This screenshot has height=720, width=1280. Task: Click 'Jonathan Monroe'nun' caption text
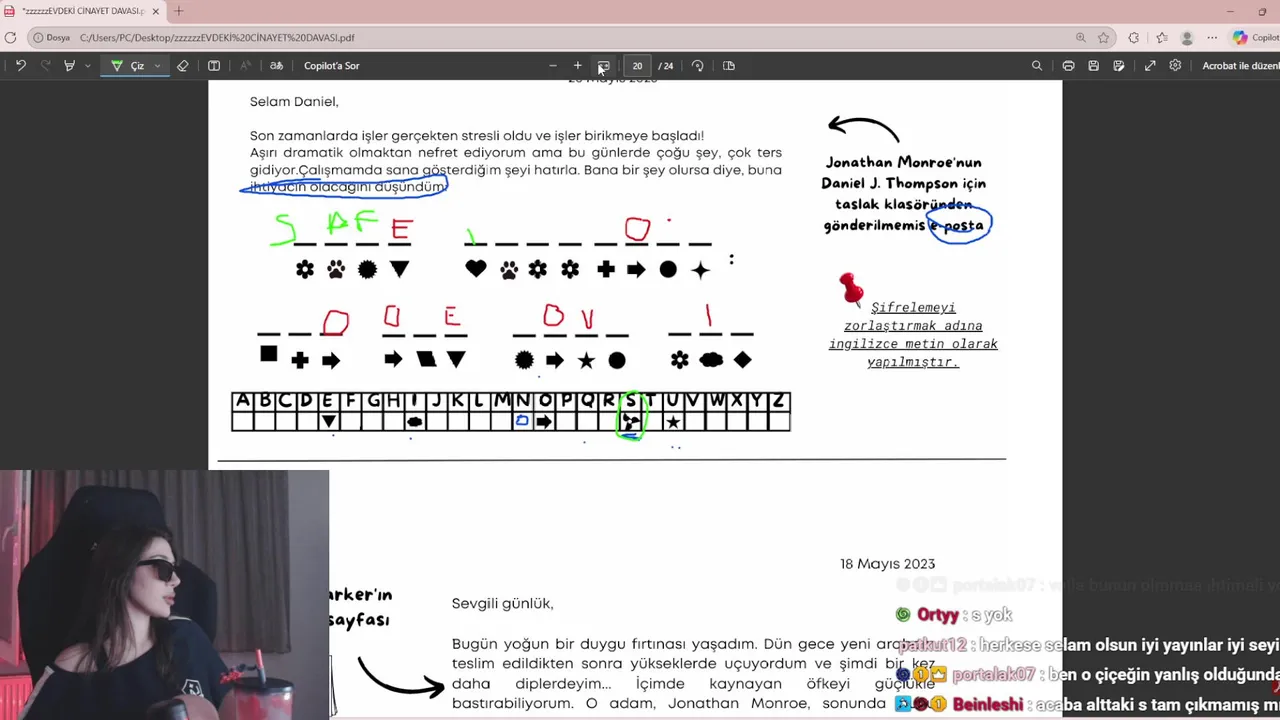pyautogui.click(x=903, y=162)
